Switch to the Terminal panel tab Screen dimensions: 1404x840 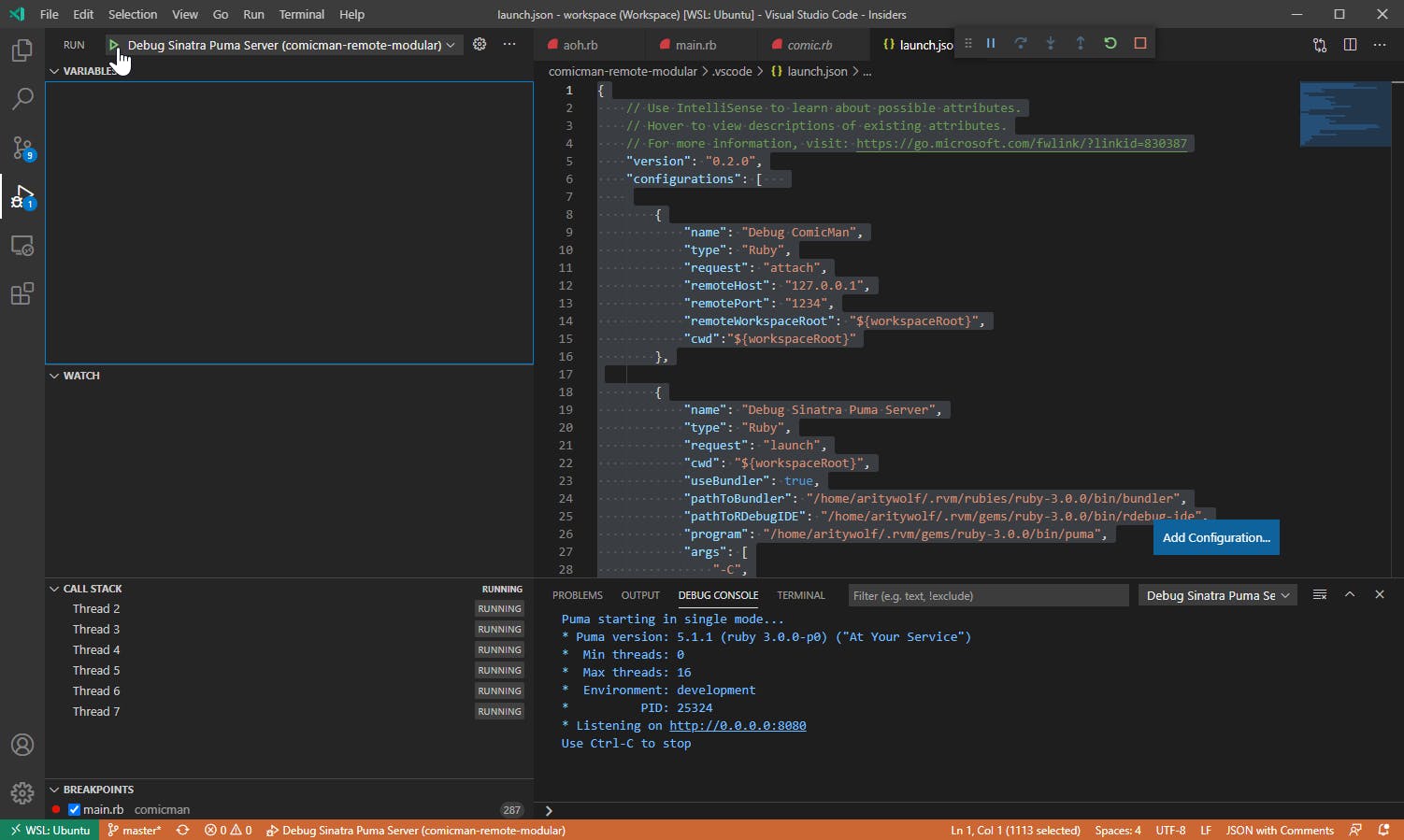(801, 595)
